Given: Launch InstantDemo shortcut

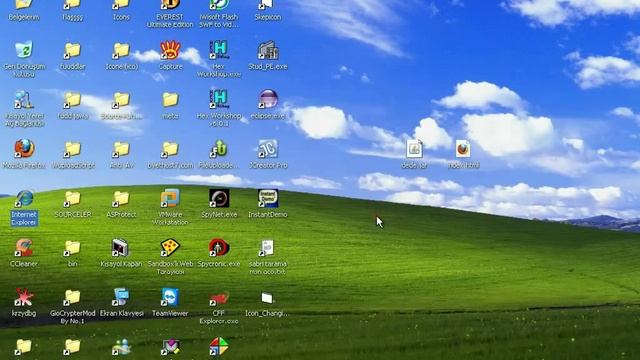Looking at the screenshot, I should pos(268,198).
